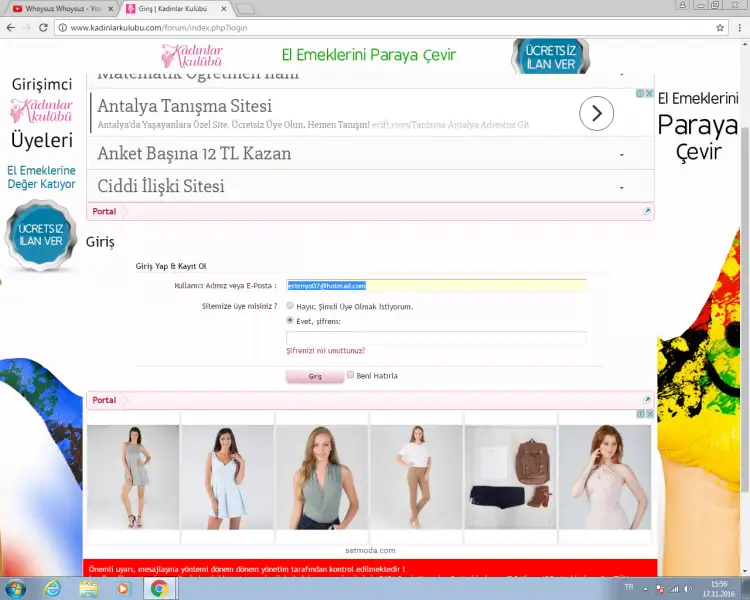Open File Explorer from taskbar
The height and width of the screenshot is (600, 750).
(88, 588)
